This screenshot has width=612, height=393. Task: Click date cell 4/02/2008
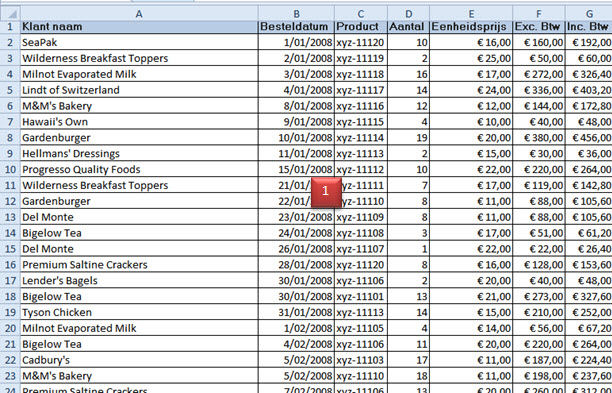[296, 344]
